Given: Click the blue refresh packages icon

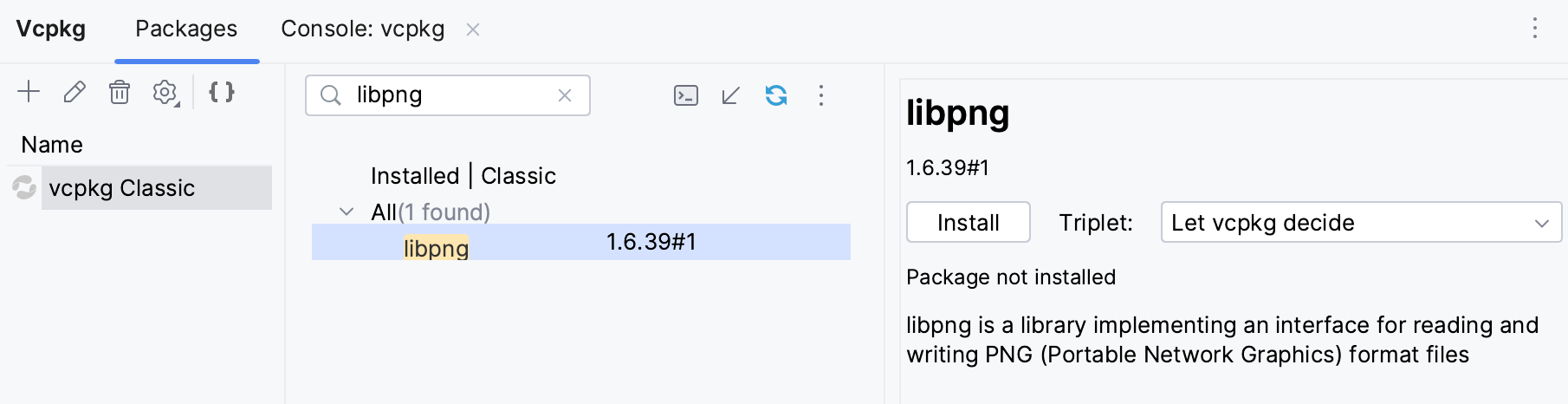Looking at the screenshot, I should [x=776, y=95].
